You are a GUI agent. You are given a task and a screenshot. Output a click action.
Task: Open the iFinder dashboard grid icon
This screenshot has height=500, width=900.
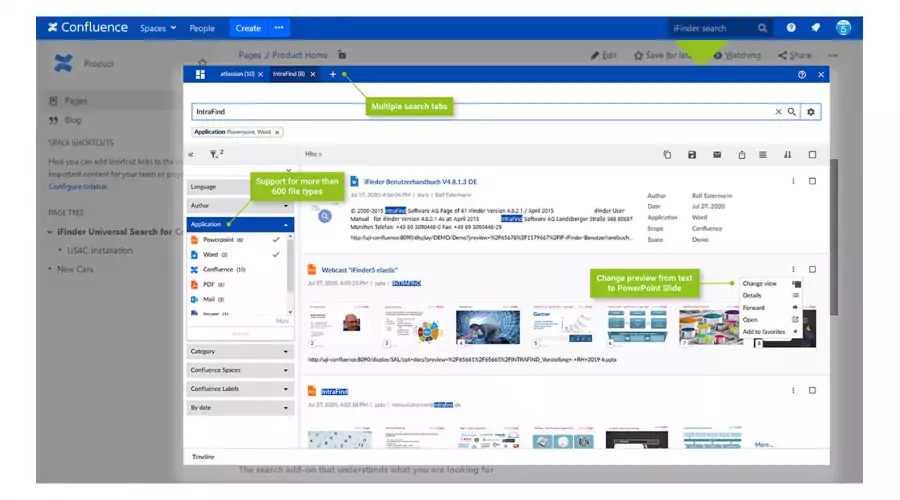(200, 75)
